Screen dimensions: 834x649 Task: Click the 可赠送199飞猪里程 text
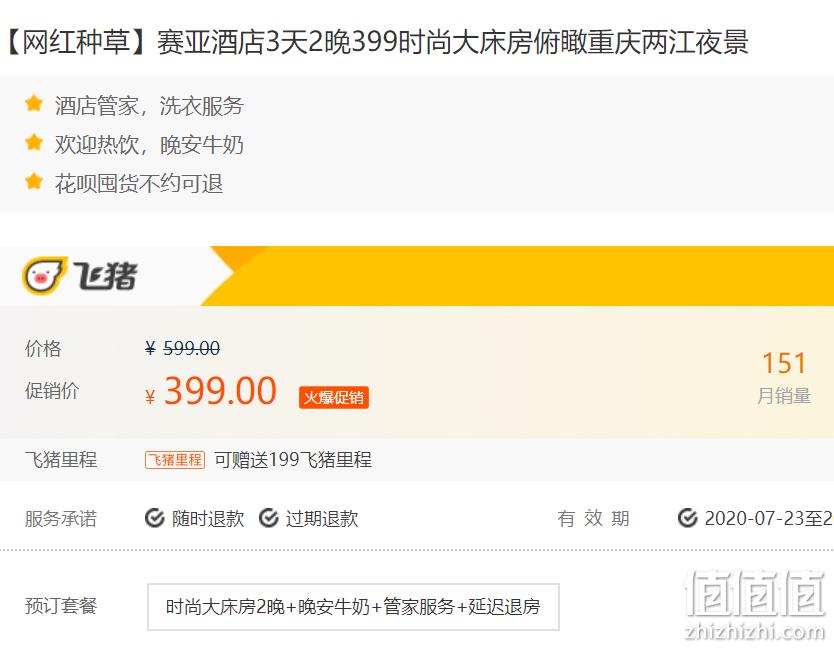click(293, 460)
